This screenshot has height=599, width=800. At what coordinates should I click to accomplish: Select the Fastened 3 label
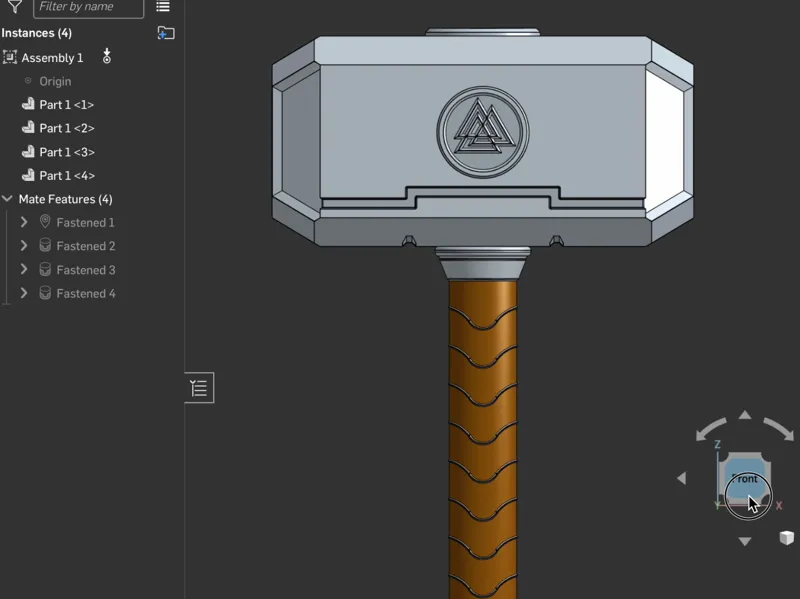[x=86, y=270]
